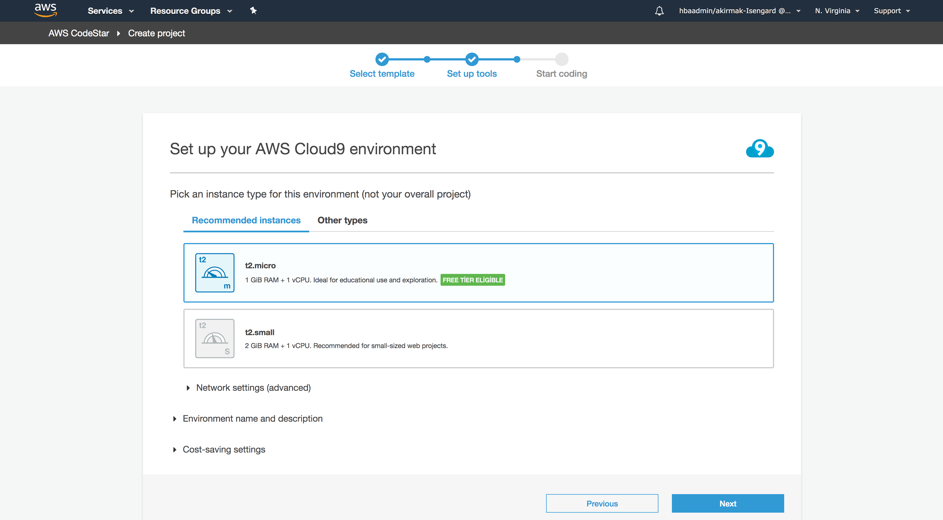Expand Environment name and description
Screen dimensions: 943x520
(247, 418)
